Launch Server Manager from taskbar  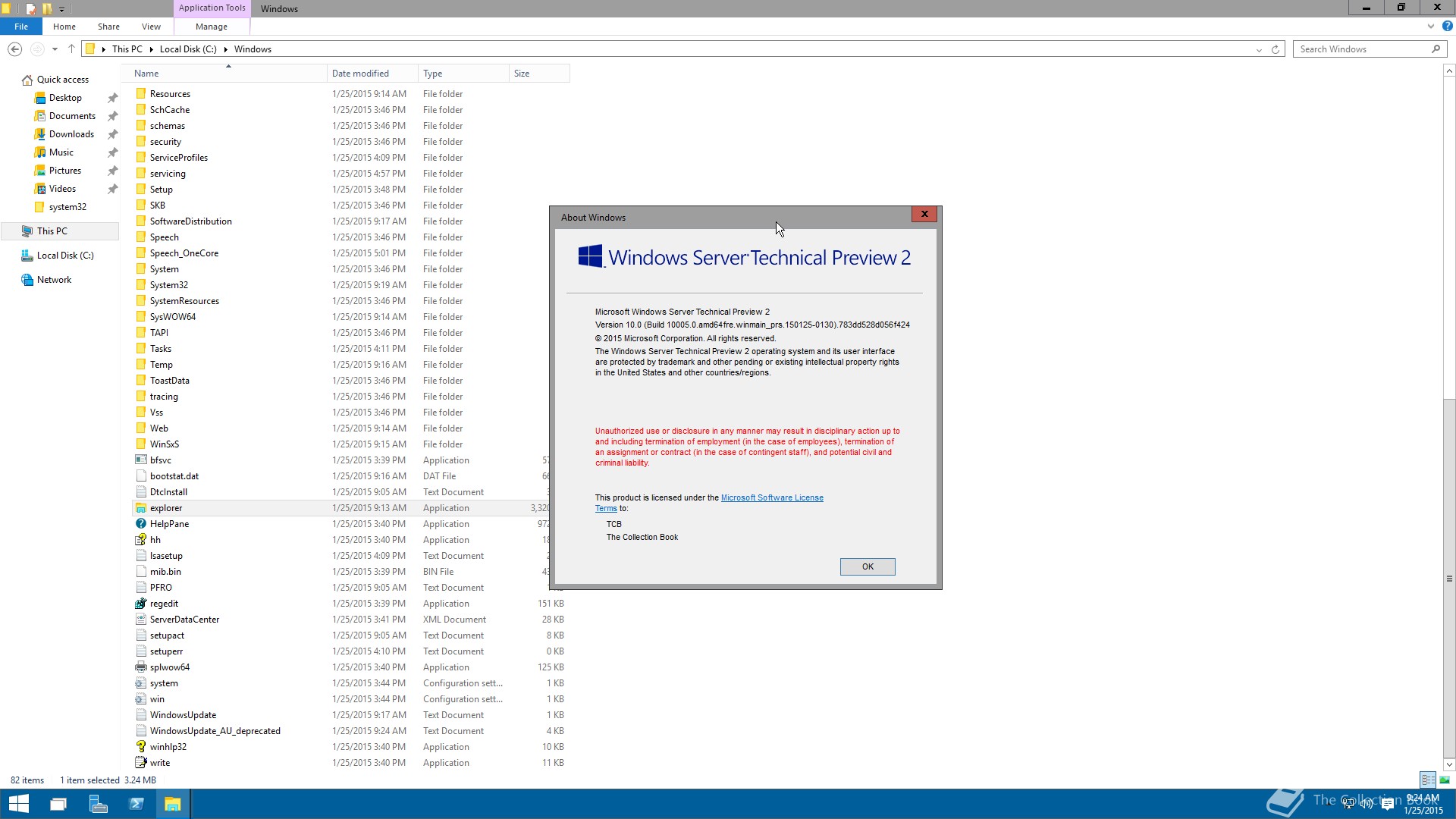click(x=98, y=804)
